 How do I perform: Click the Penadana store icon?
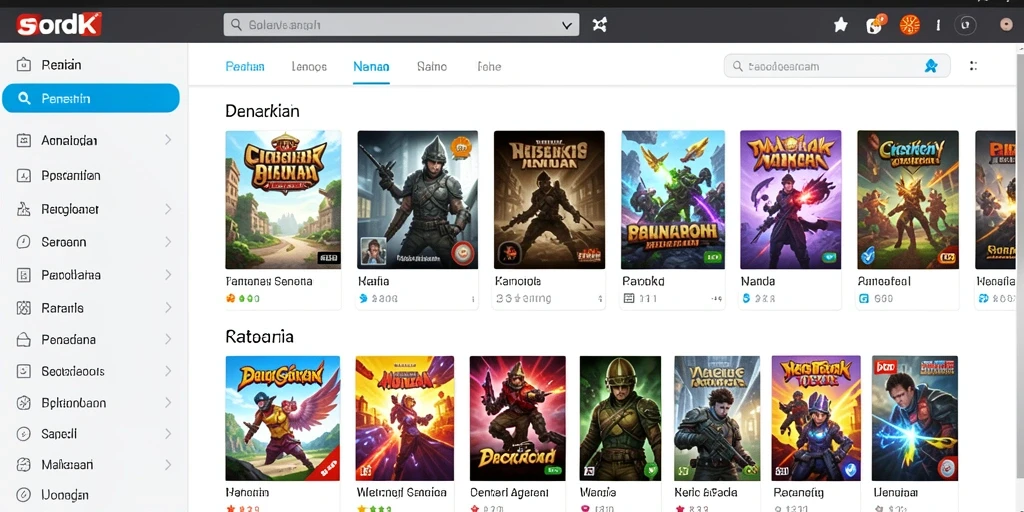coord(24,340)
